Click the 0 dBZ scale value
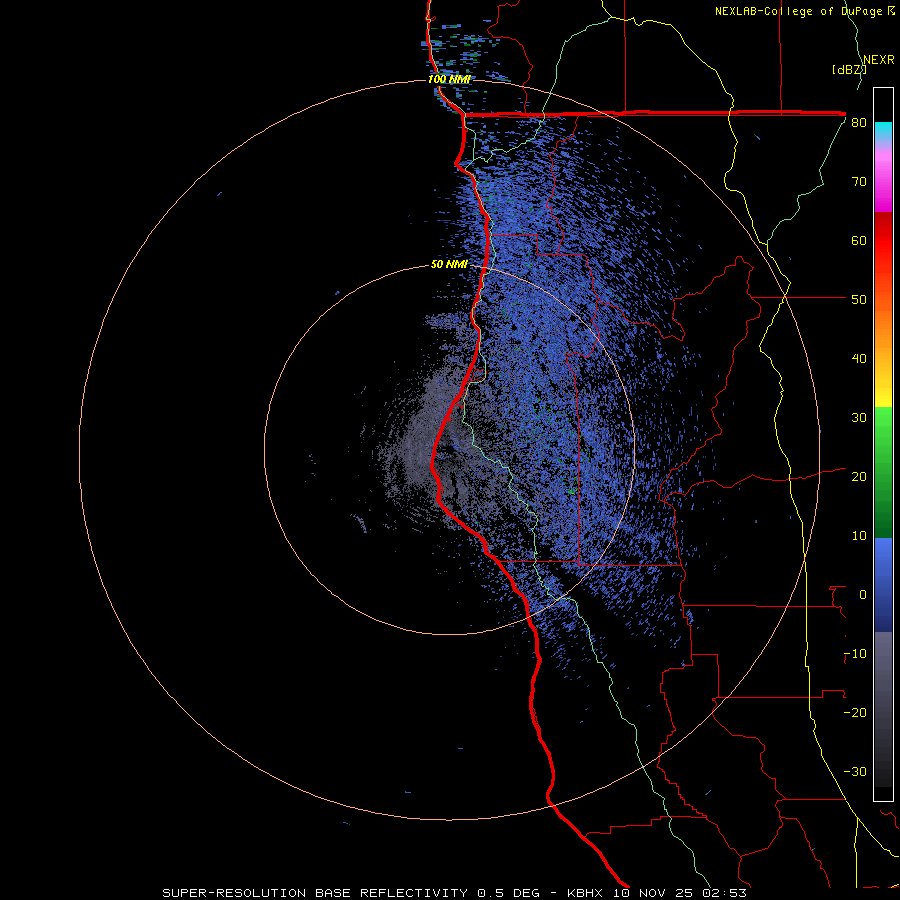Image resolution: width=900 pixels, height=900 pixels. click(863, 596)
